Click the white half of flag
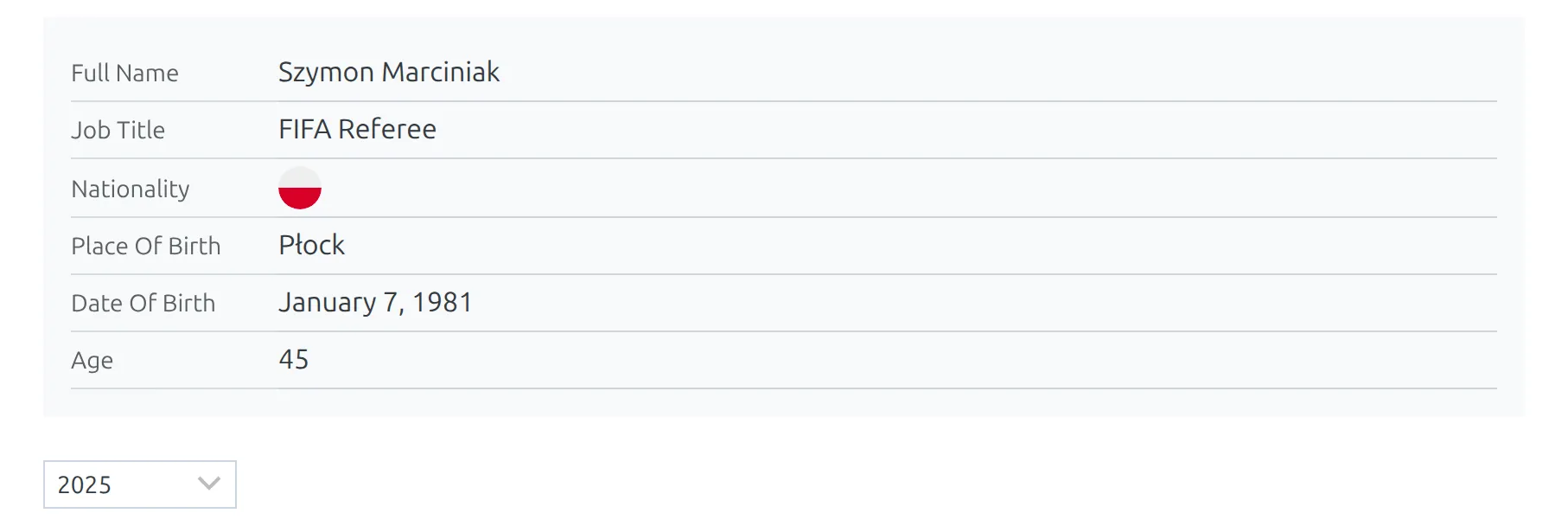 (x=300, y=177)
